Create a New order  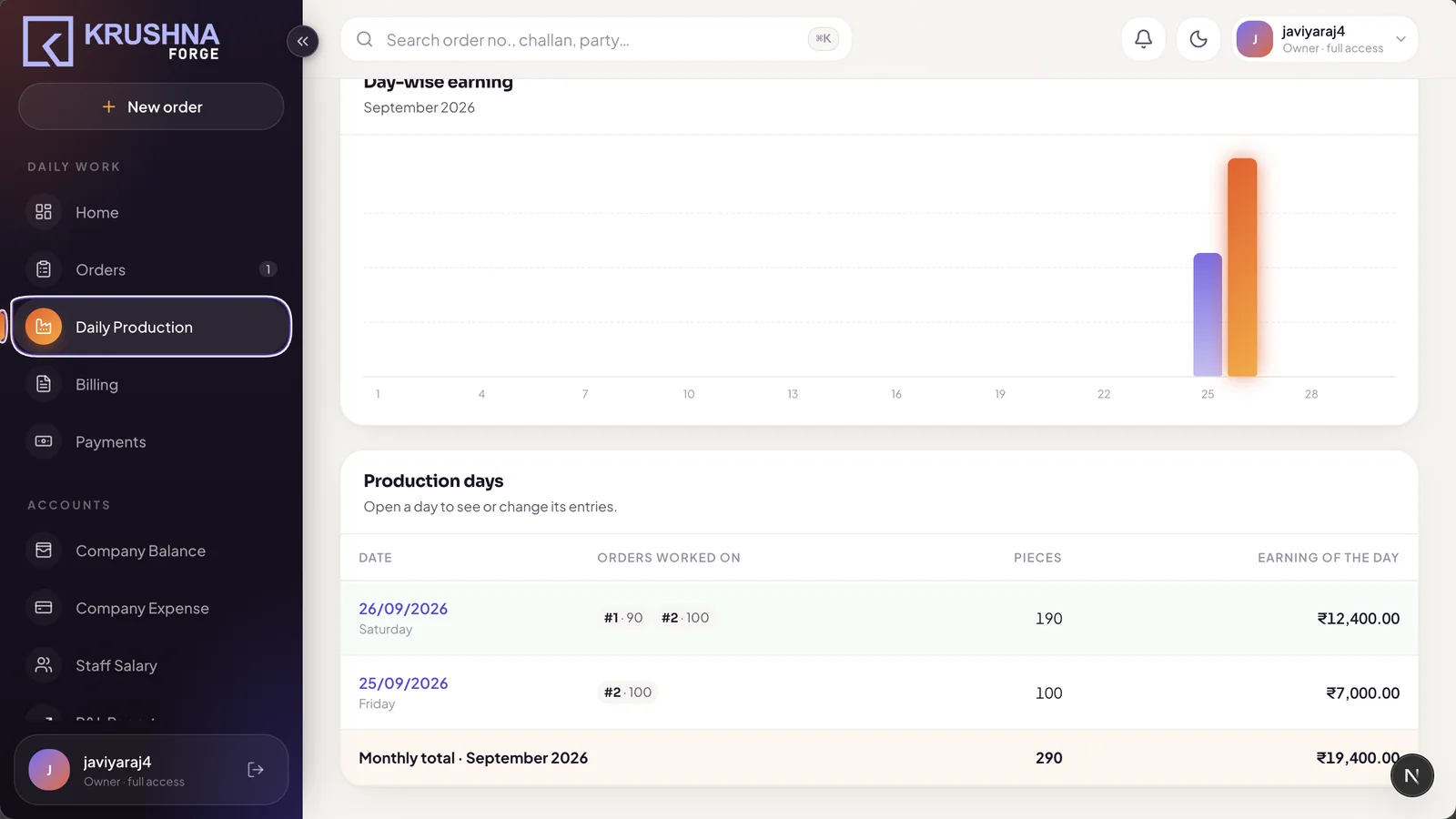(151, 106)
